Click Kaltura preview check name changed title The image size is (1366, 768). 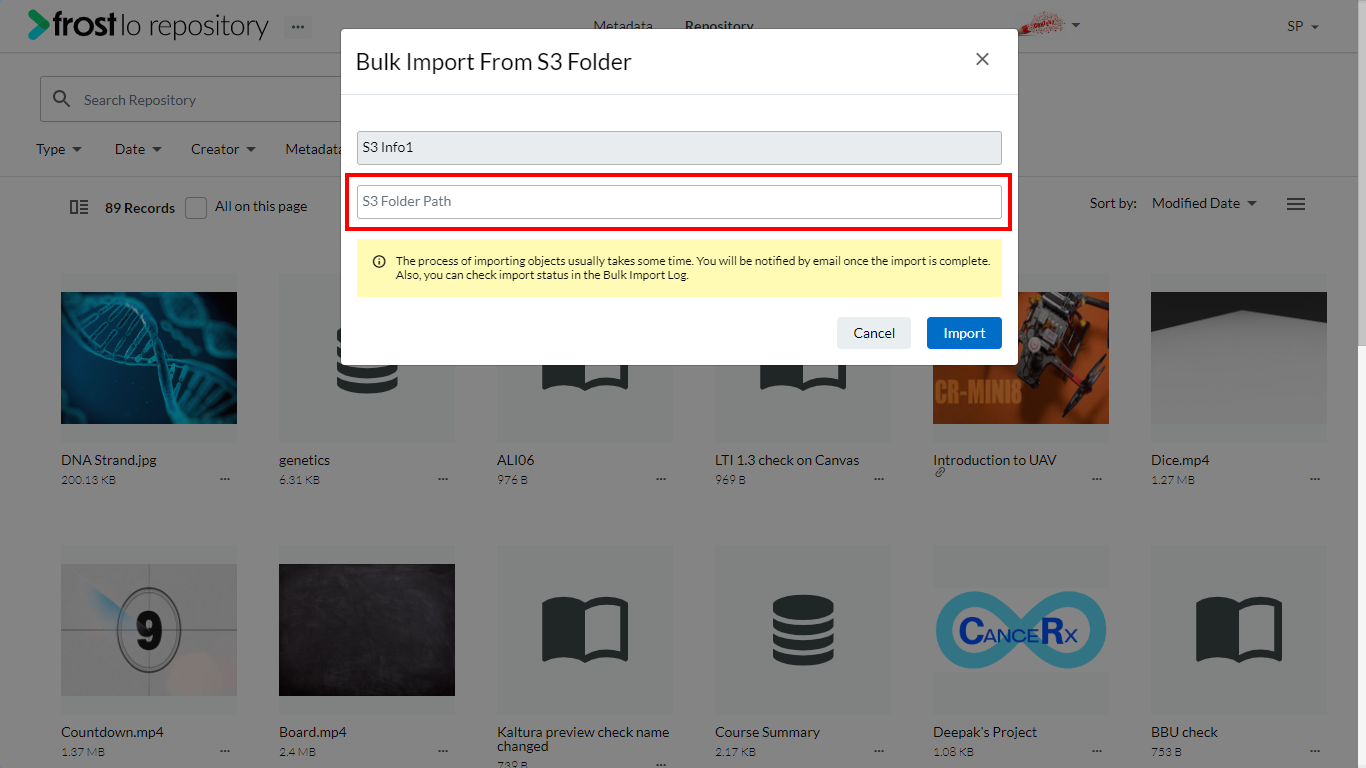point(583,739)
